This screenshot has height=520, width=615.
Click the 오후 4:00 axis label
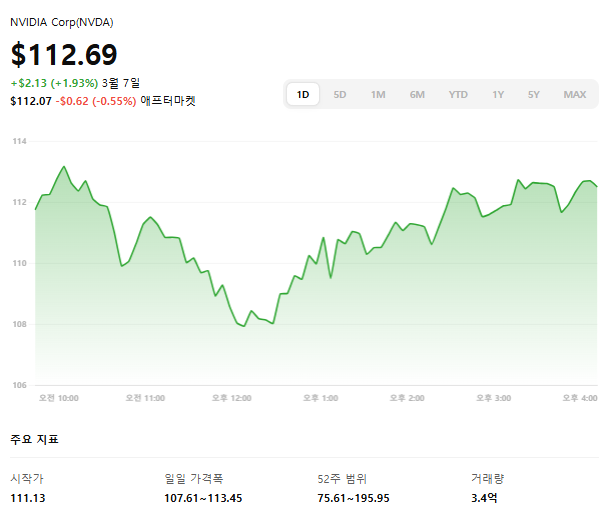point(580,398)
